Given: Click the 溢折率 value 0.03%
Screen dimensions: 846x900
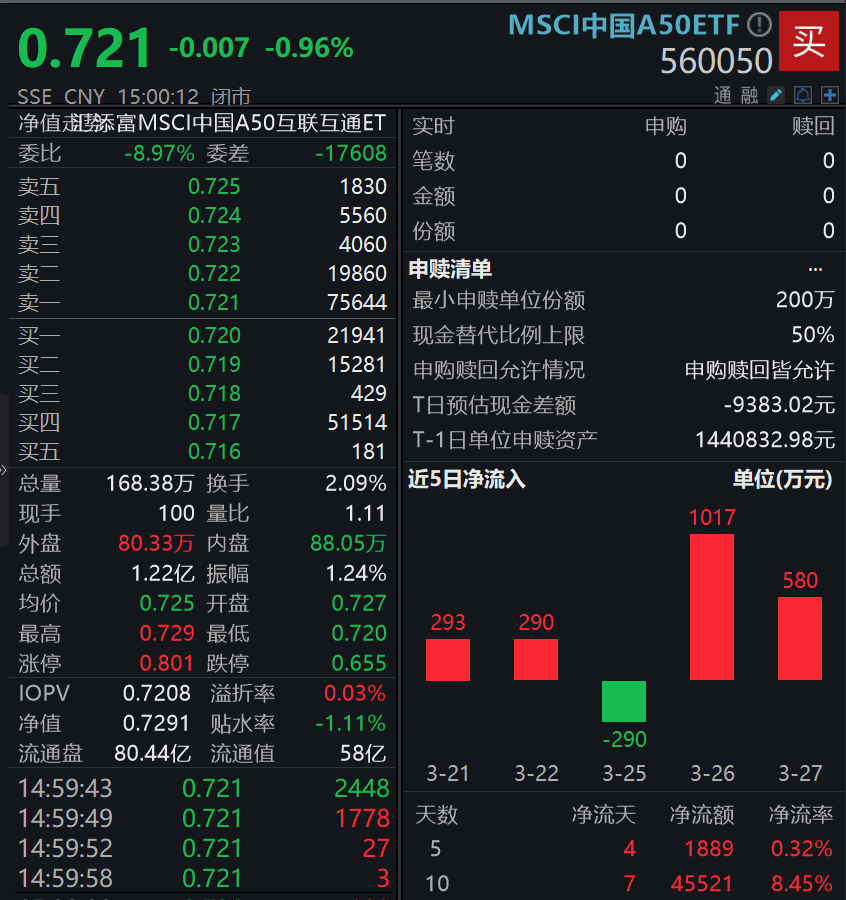Looking at the screenshot, I should 355,693.
